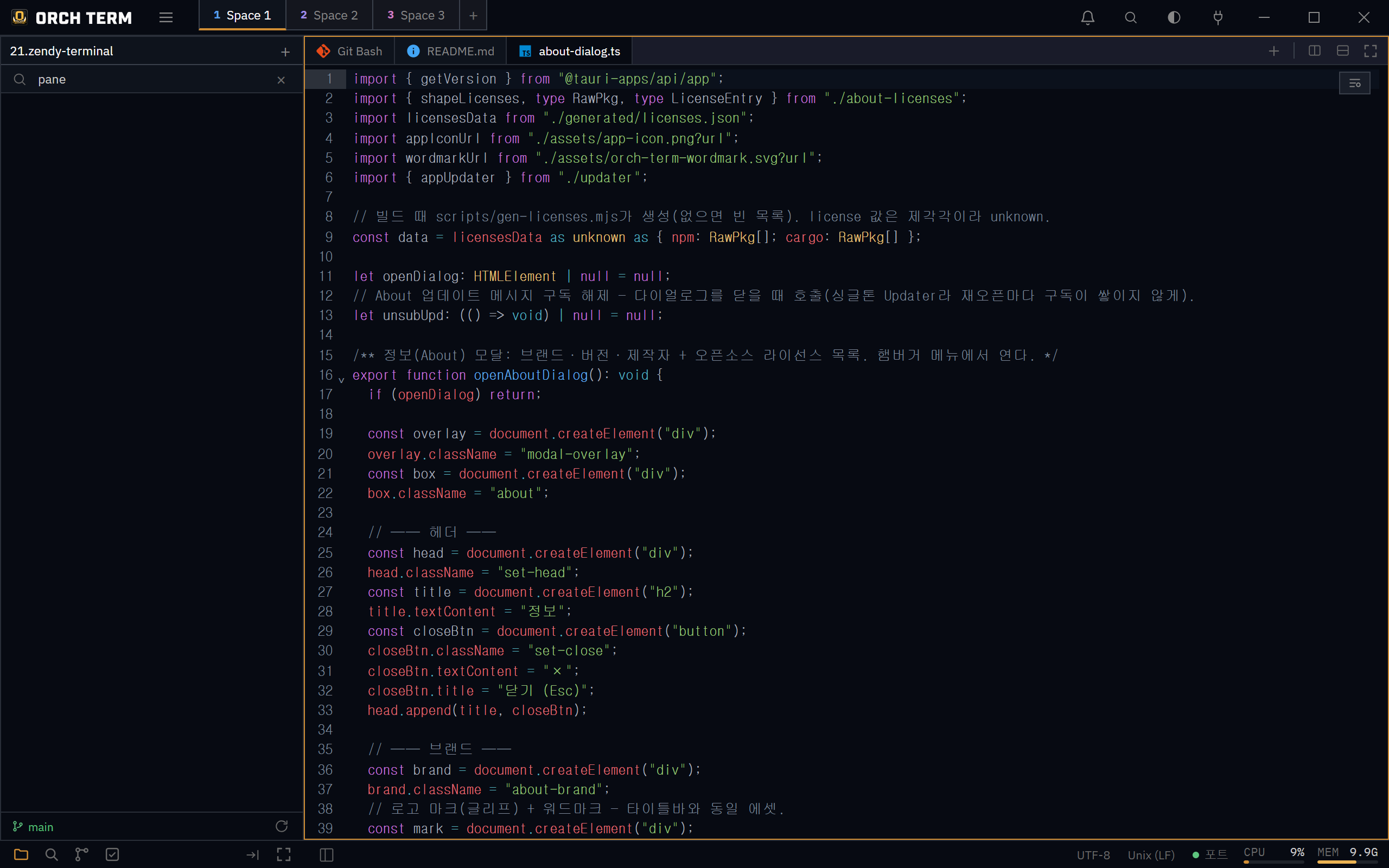Clear the 'pane' search text
1389x868 pixels.
pyautogui.click(x=281, y=80)
